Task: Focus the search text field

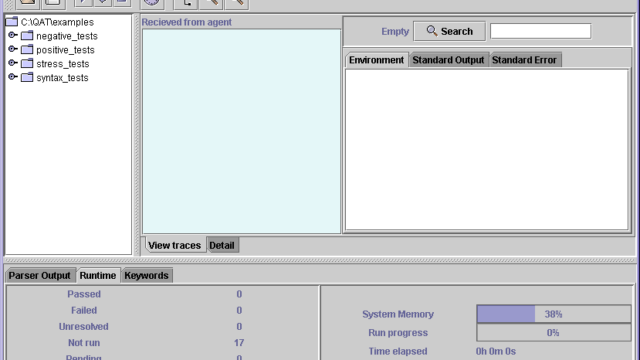Action: click(540, 31)
